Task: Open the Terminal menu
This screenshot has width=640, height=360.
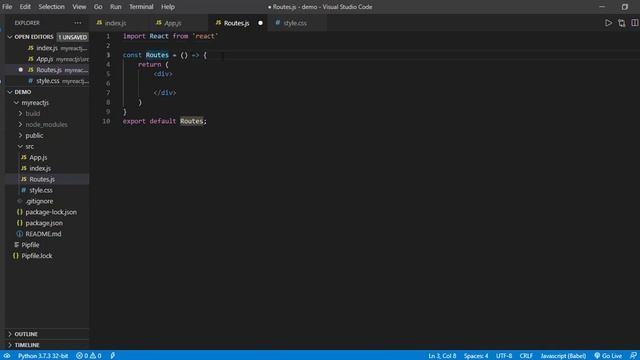Action: point(141,7)
